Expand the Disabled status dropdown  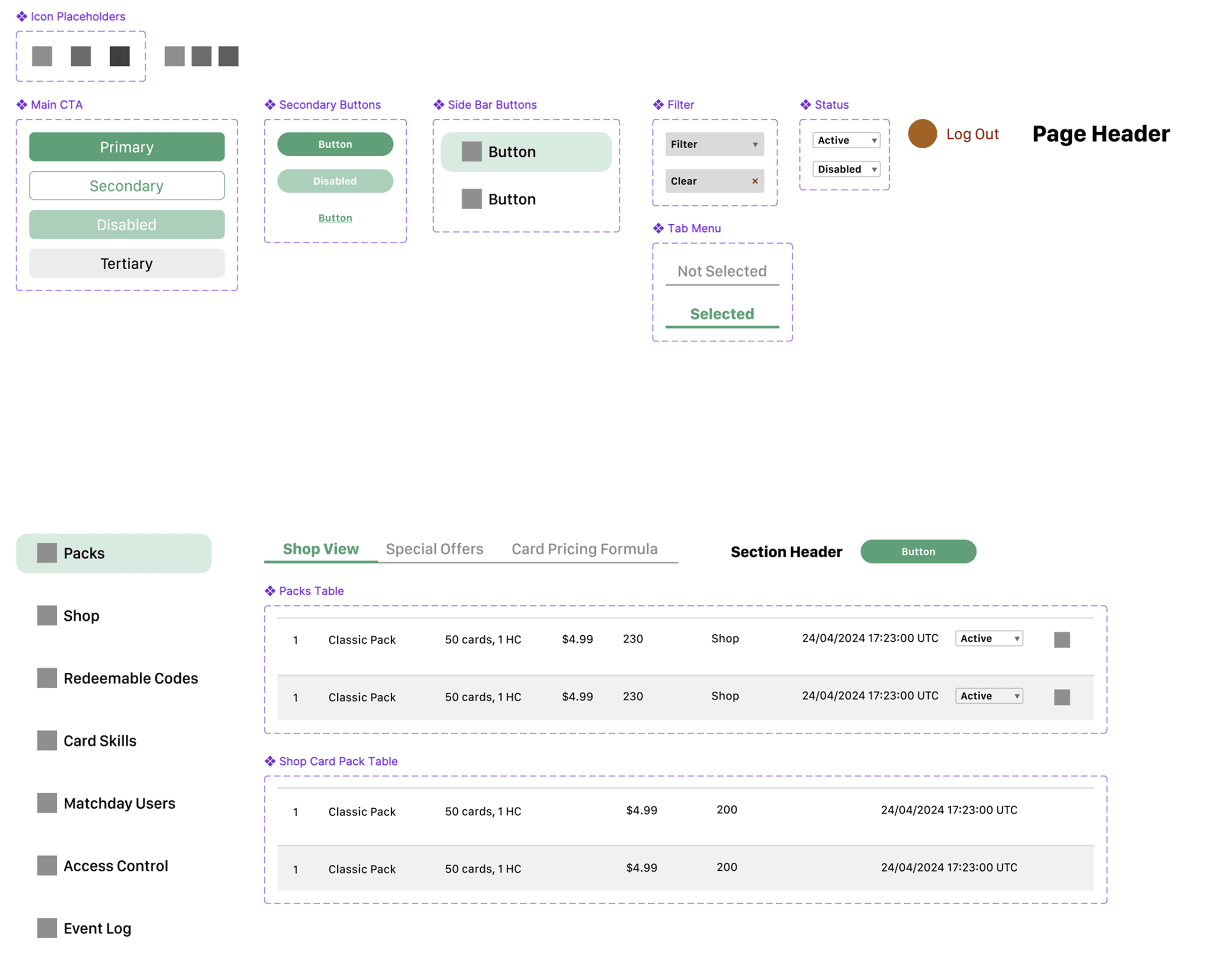[x=846, y=169]
